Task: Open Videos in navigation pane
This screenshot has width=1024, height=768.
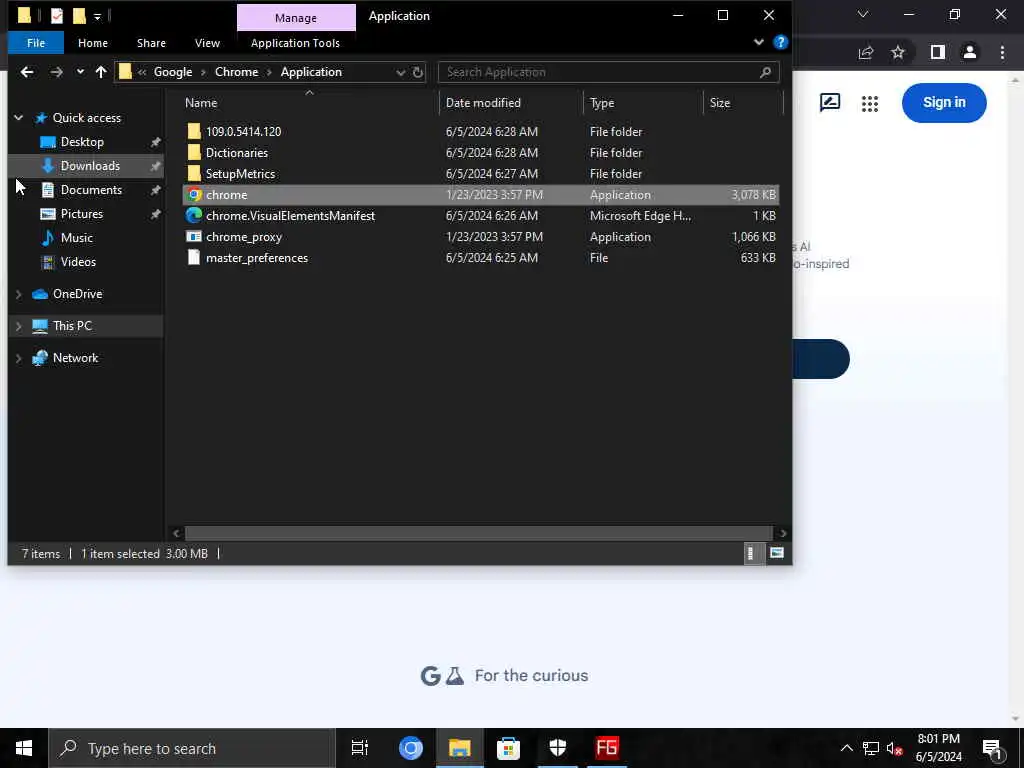Action: click(78, 262)
